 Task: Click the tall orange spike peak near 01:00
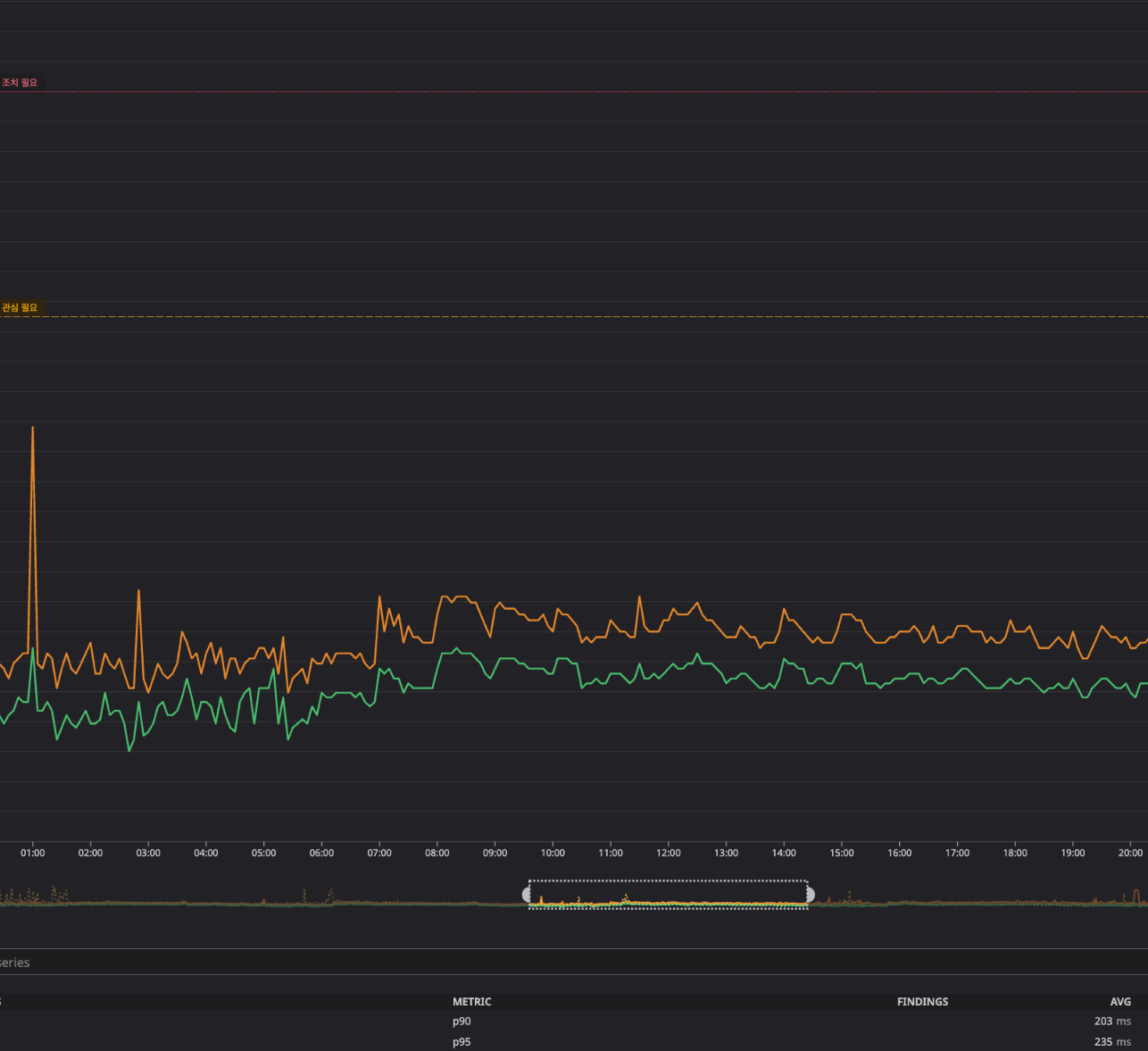(x=33, y=429)
